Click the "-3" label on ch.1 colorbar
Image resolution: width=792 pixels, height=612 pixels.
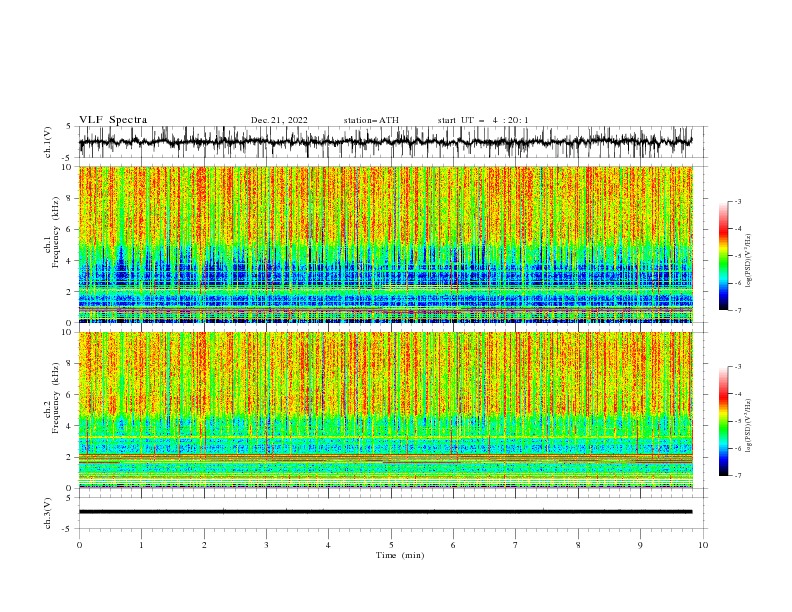tap(738, 201)
